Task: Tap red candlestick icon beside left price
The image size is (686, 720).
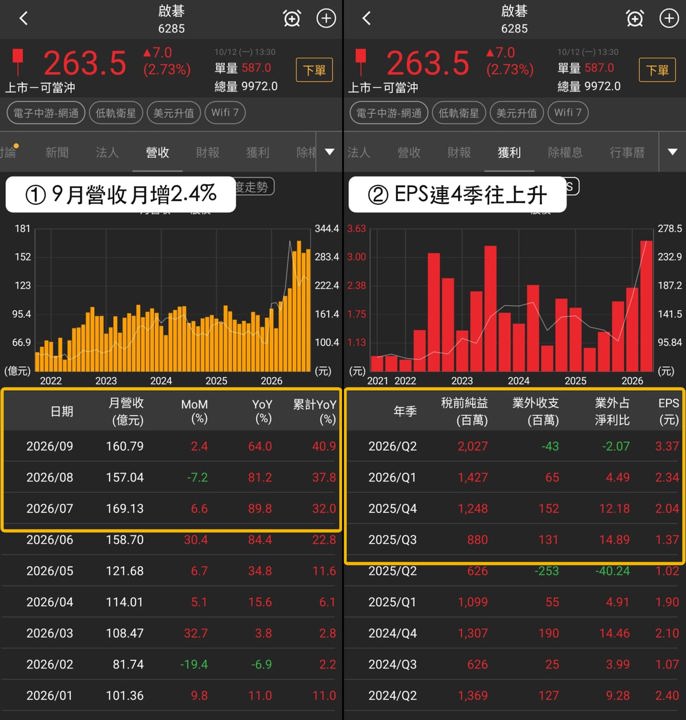Action: pos(18,62)
